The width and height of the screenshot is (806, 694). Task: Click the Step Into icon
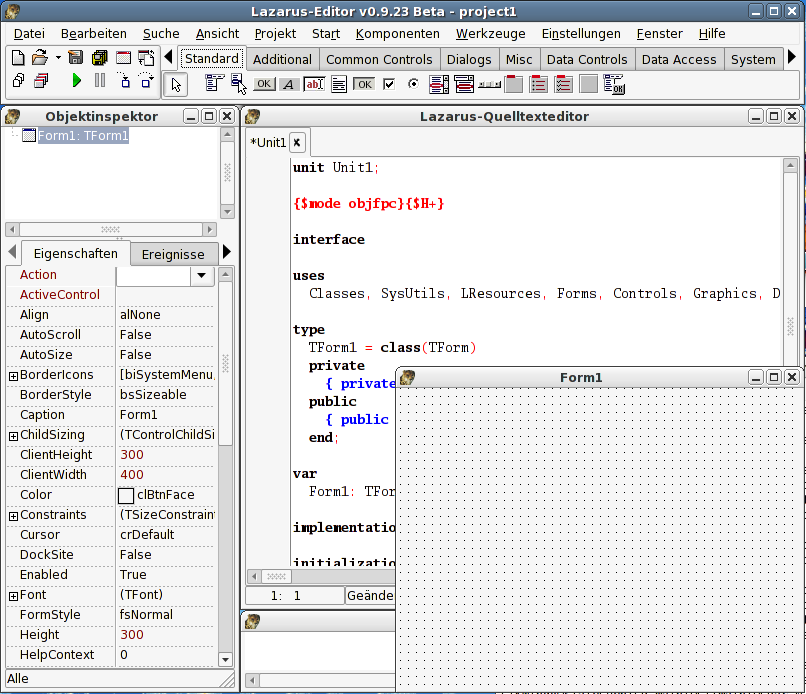124,81
